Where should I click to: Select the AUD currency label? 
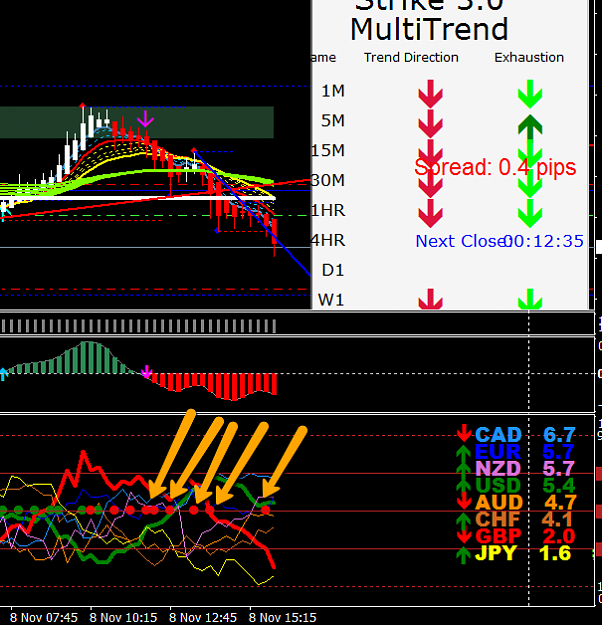[499, 502]
